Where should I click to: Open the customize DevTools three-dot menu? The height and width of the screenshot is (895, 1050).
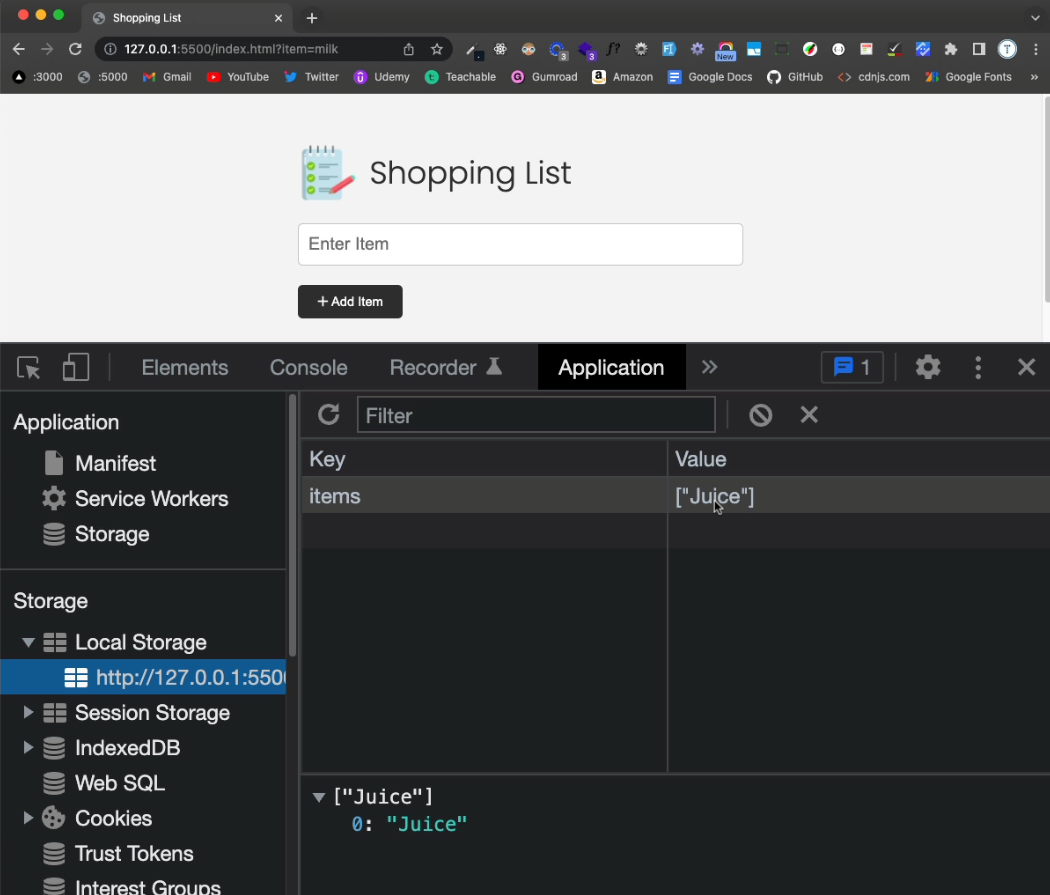coord(977,367)
